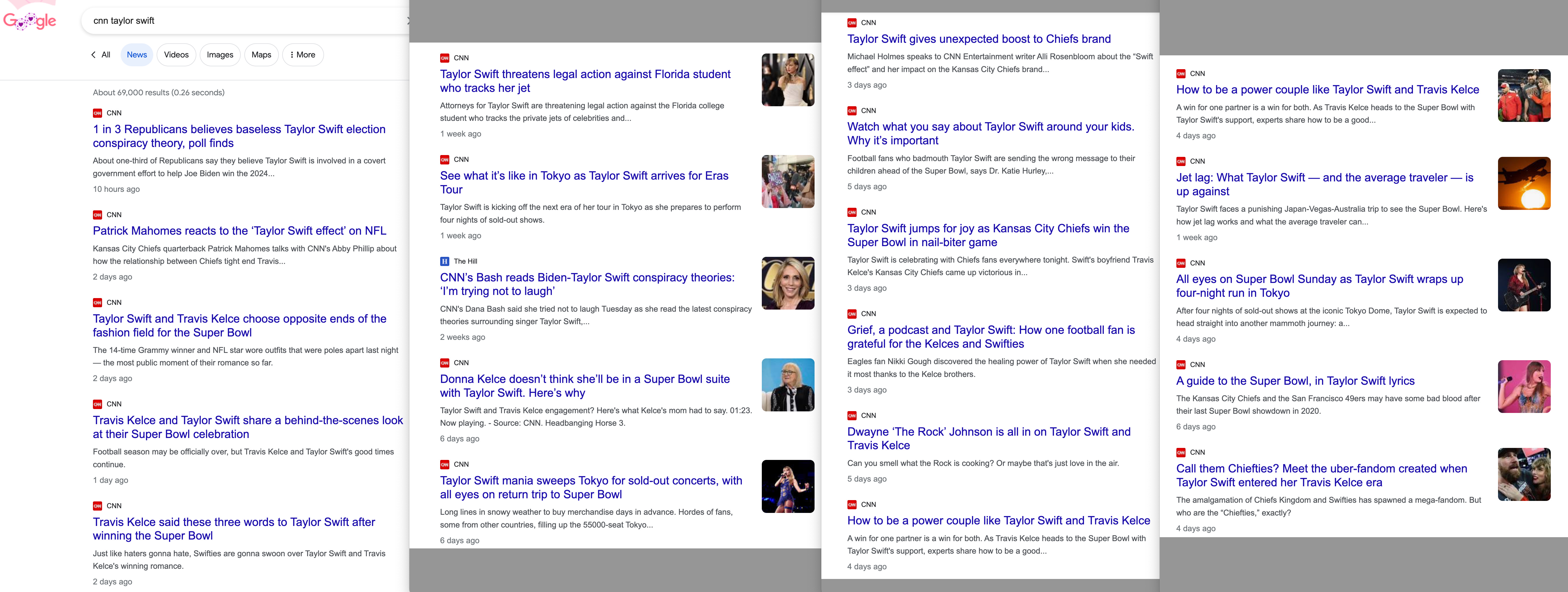Click CNN icon above 'jumps for joy' article
This screenshot has height=592, width=1568.
point(852,212)
